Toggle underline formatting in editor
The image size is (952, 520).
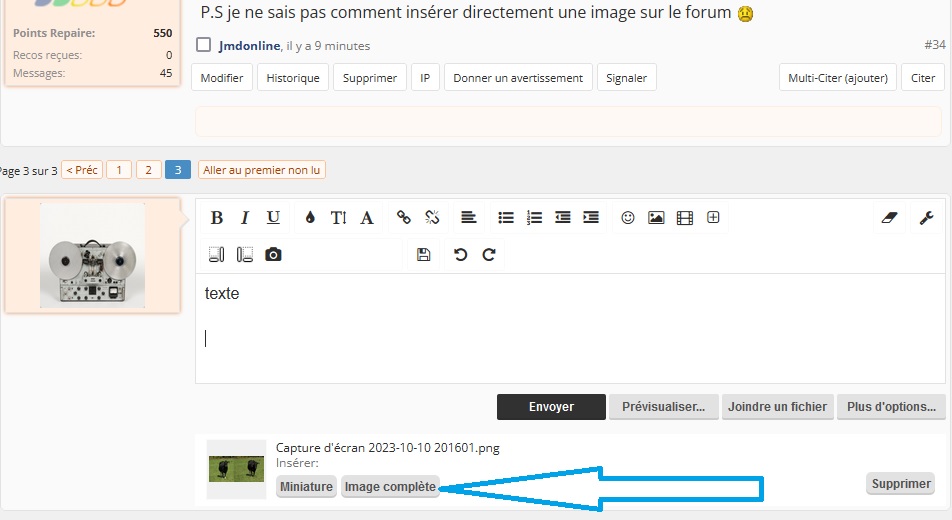pos(273,217)
